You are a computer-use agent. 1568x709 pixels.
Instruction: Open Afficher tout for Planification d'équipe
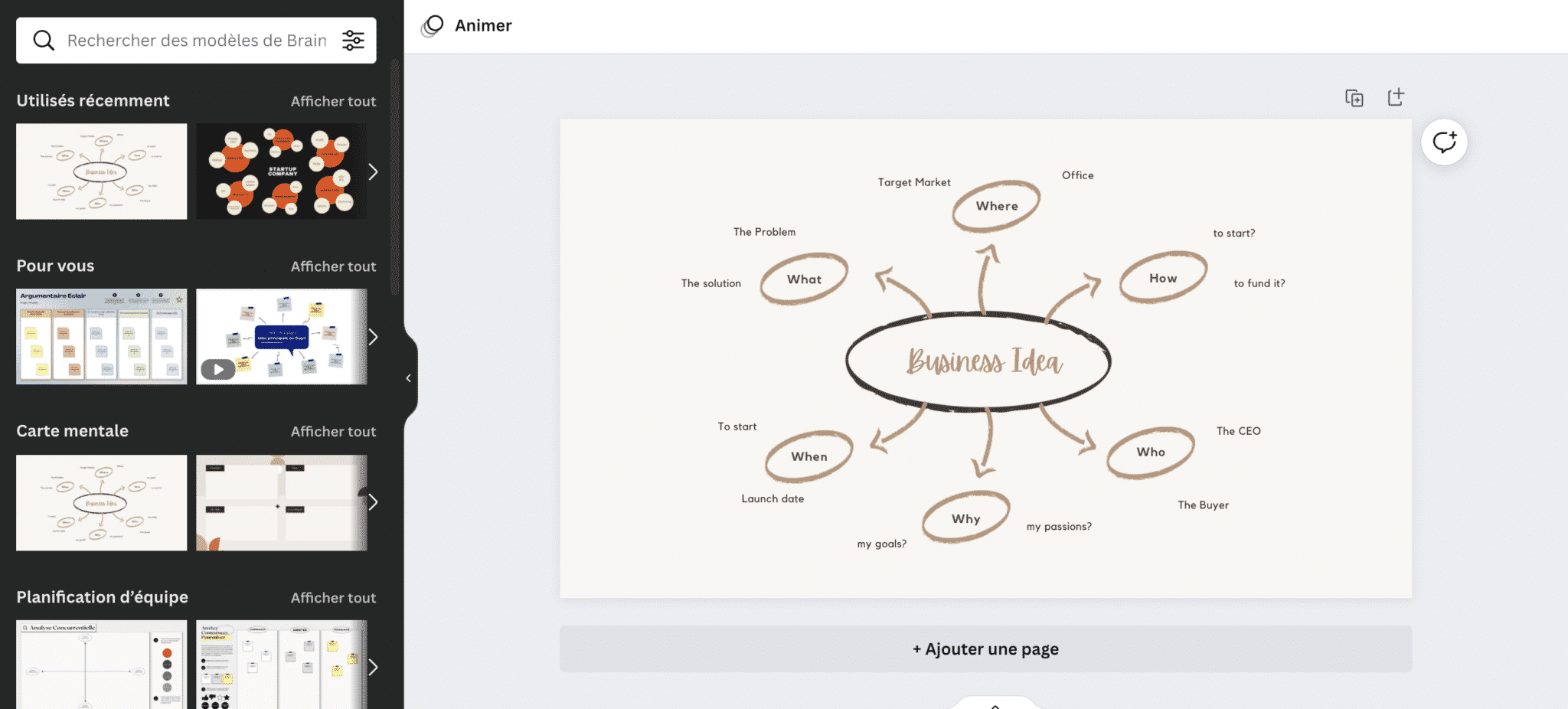[x=333, y=597]
